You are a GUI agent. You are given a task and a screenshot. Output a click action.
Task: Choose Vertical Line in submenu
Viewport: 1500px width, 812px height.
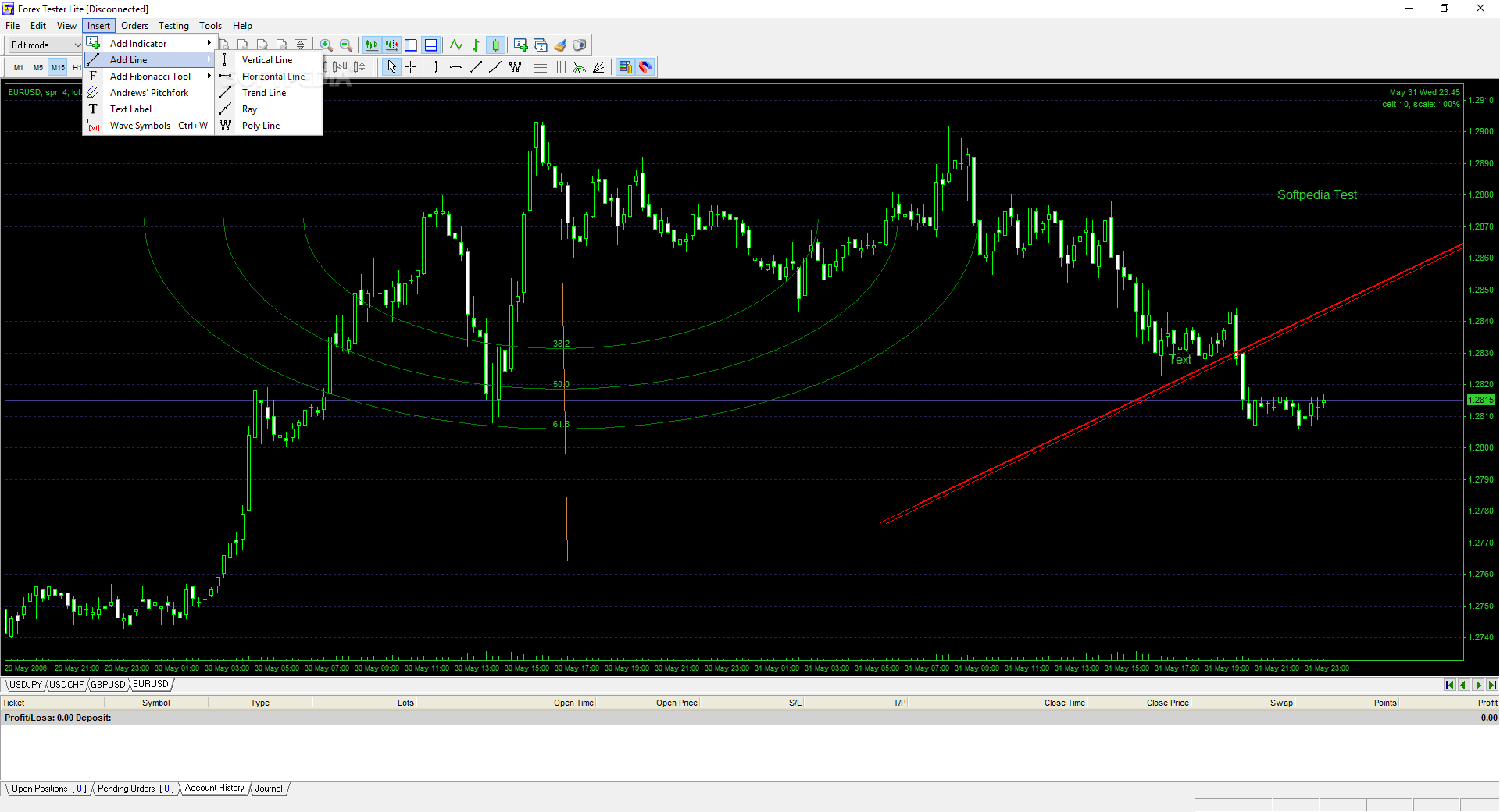269,60
